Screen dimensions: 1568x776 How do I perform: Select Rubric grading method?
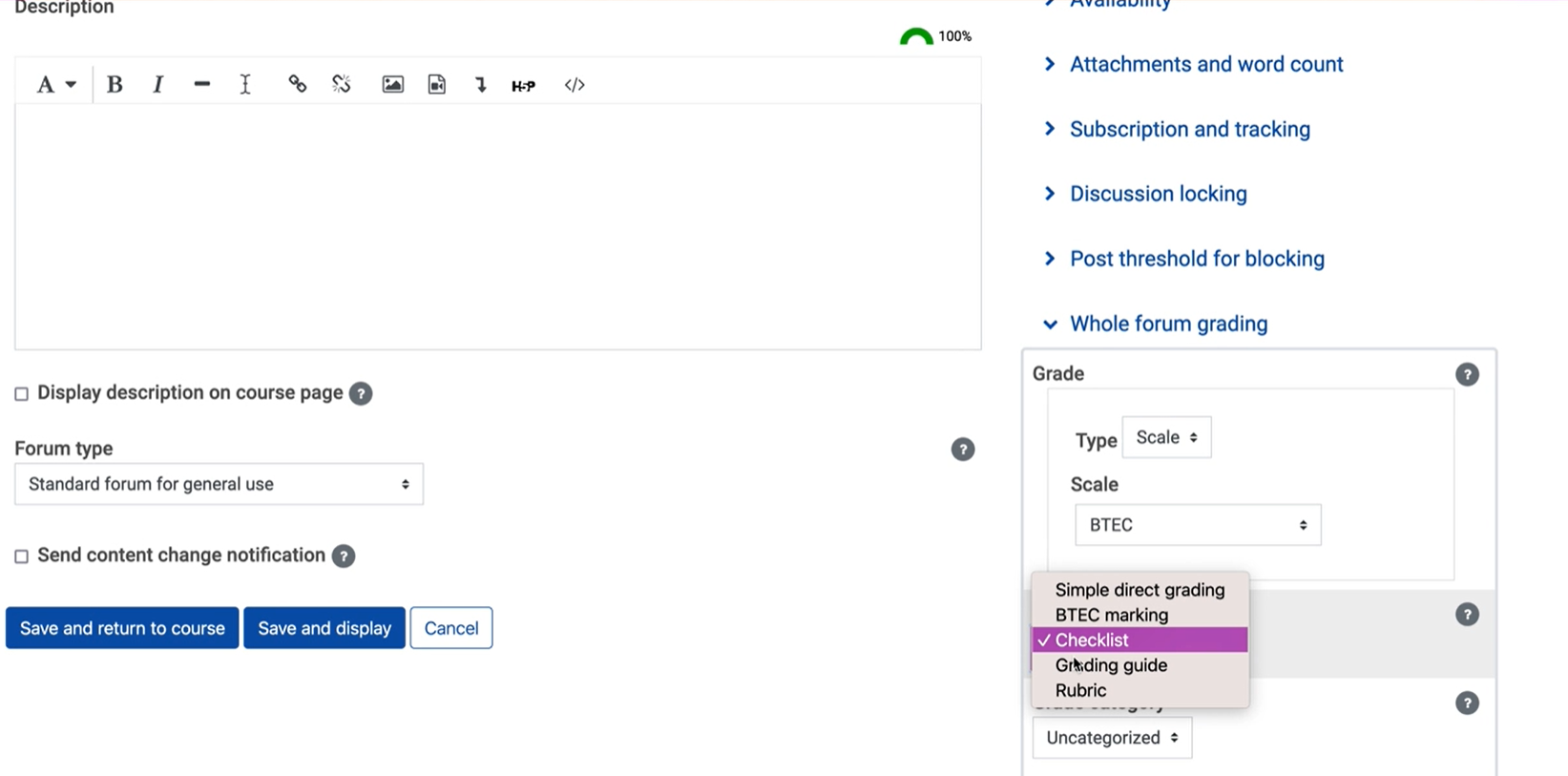[1139, 690]
